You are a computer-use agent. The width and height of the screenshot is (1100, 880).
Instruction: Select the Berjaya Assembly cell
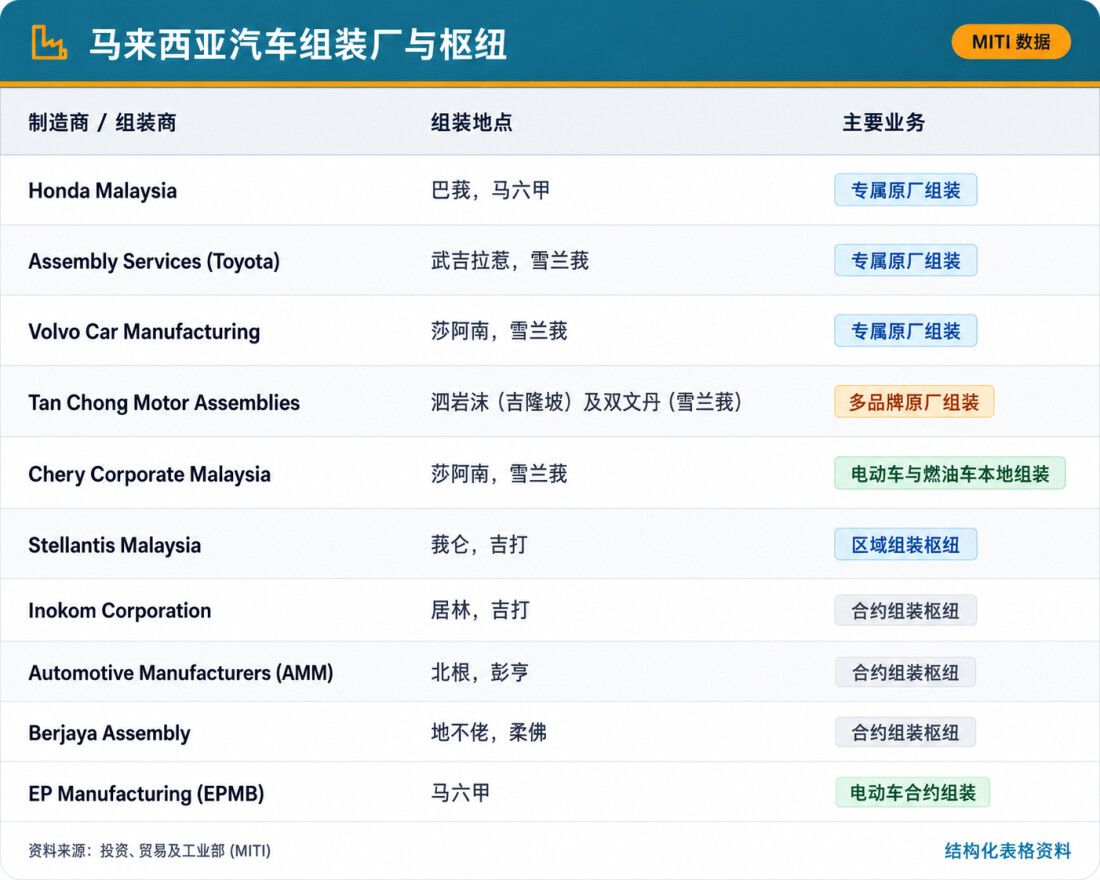(109, 733)
